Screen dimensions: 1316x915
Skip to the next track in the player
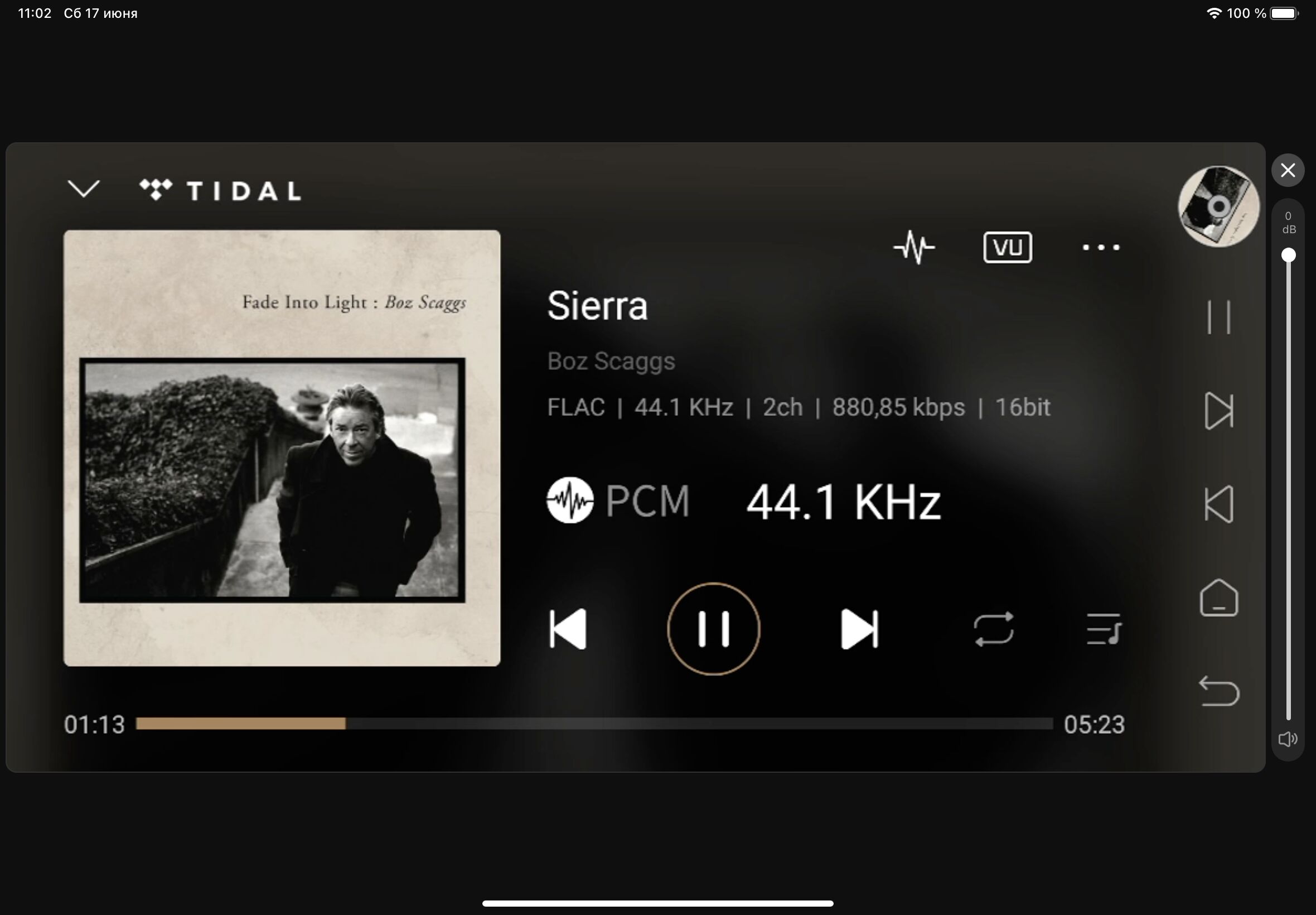(859, 629)
